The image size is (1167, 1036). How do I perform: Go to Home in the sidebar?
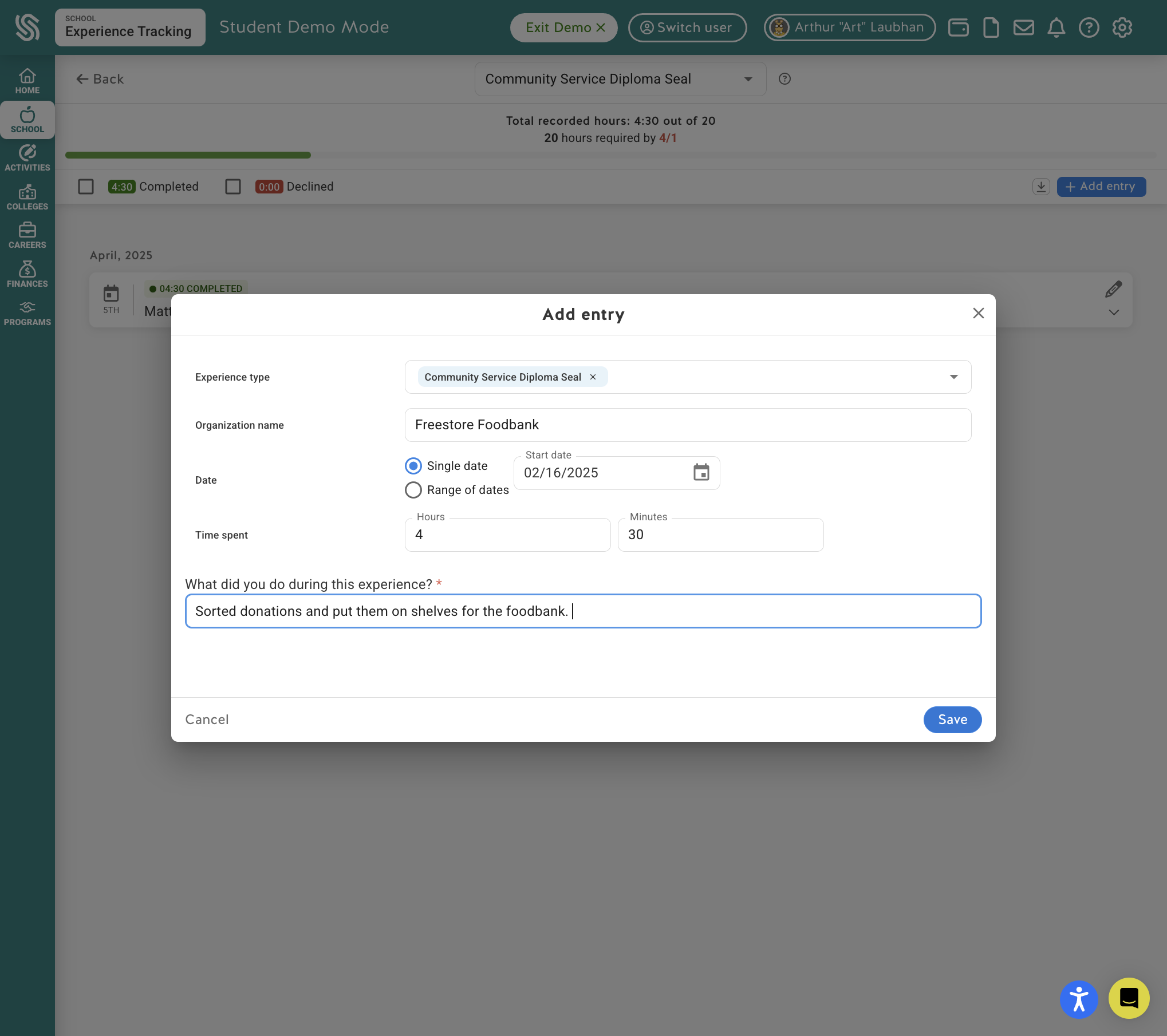(x=27, y=81)
